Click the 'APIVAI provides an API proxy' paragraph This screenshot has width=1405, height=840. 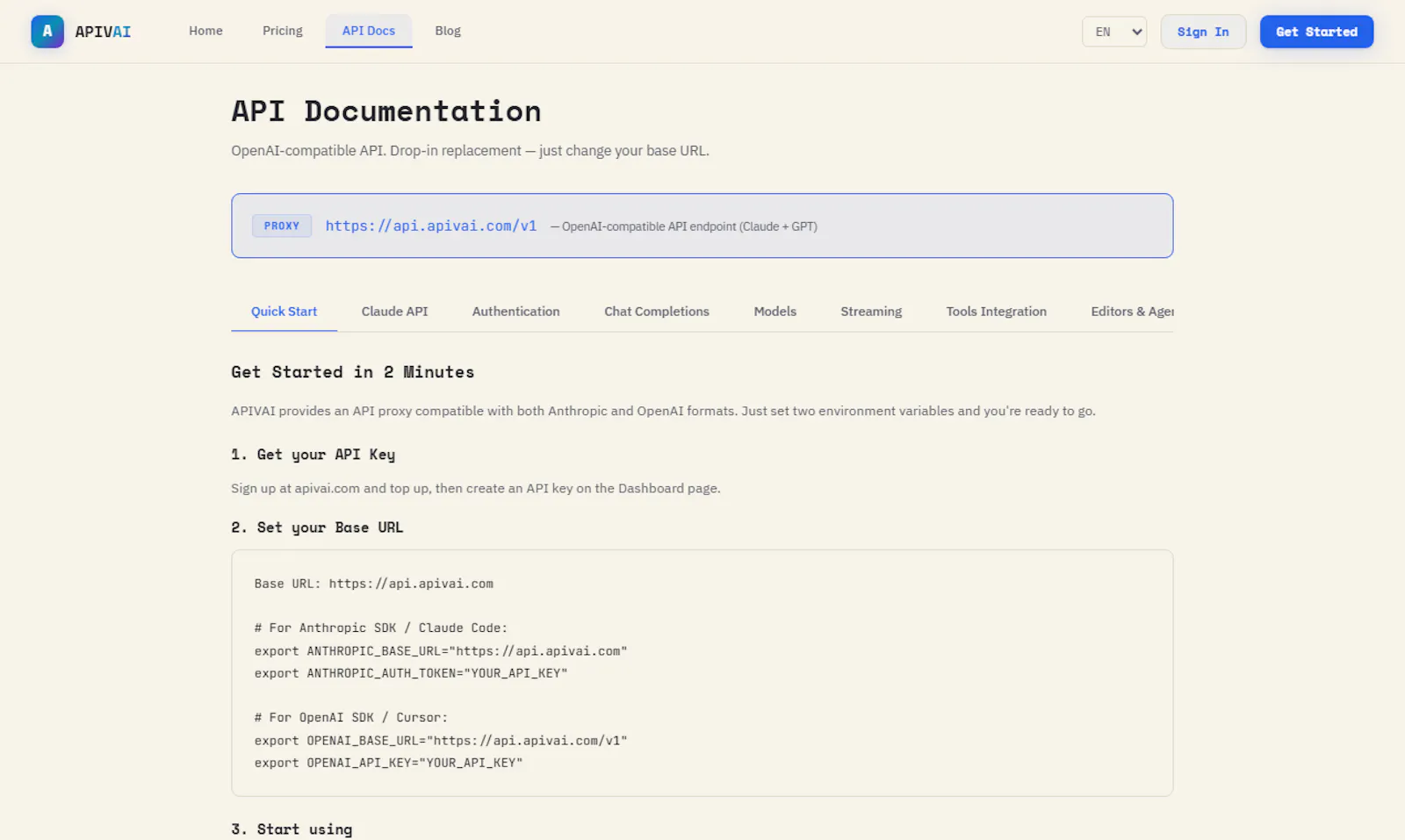[664, 411]
